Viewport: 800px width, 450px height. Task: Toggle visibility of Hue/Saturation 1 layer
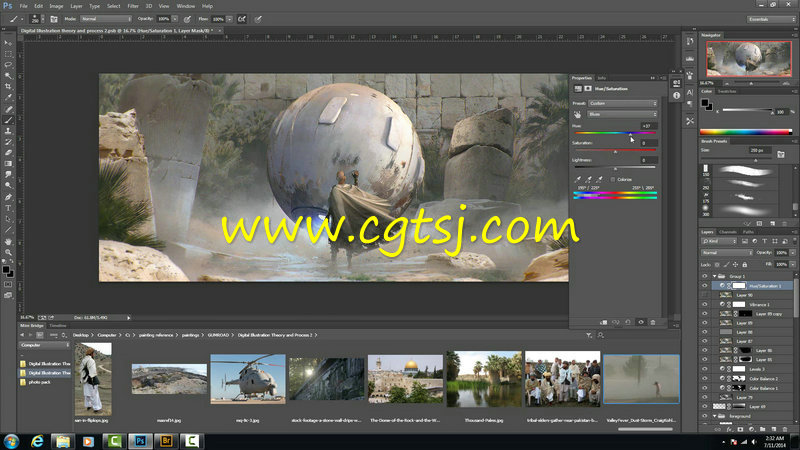[x=705, y=286]
